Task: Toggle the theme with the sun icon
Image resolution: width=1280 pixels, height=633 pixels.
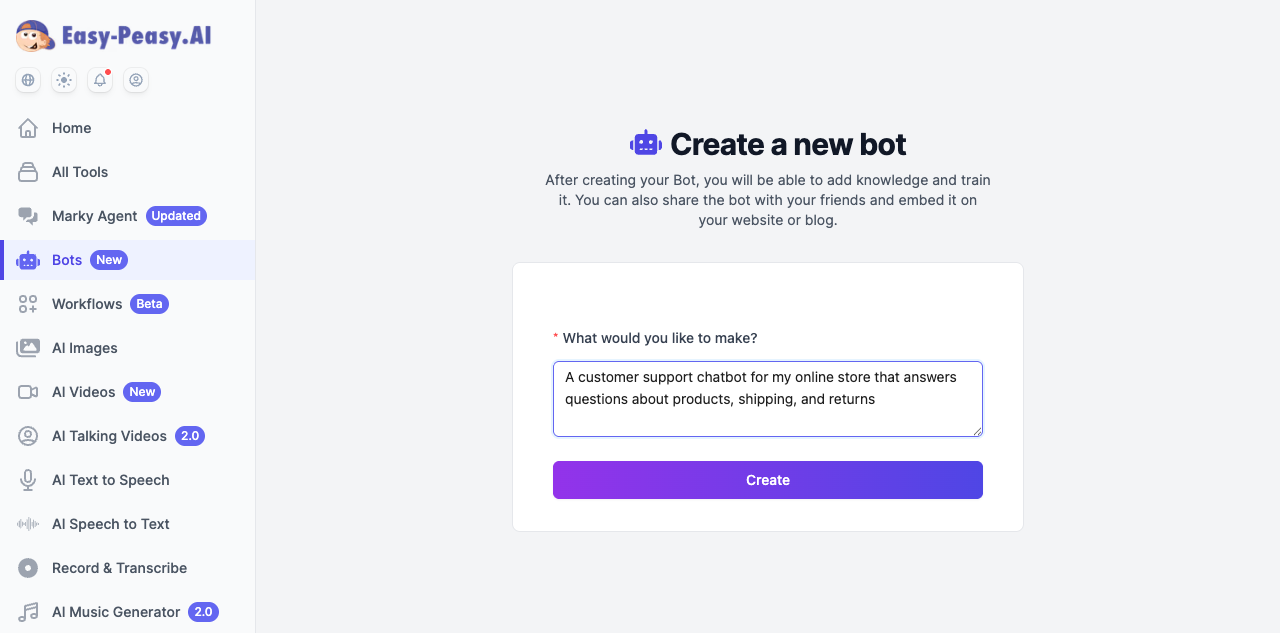Action: (x=63, y=80)
